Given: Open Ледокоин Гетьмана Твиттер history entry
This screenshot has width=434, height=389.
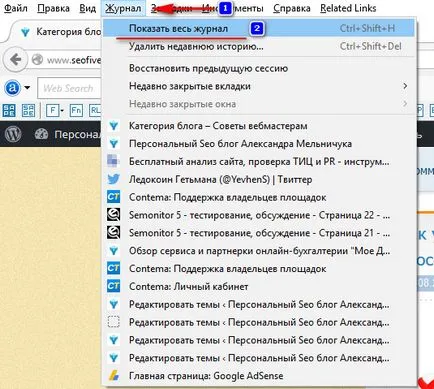Looking at the screenshot, I should click(x=259, y=179).
